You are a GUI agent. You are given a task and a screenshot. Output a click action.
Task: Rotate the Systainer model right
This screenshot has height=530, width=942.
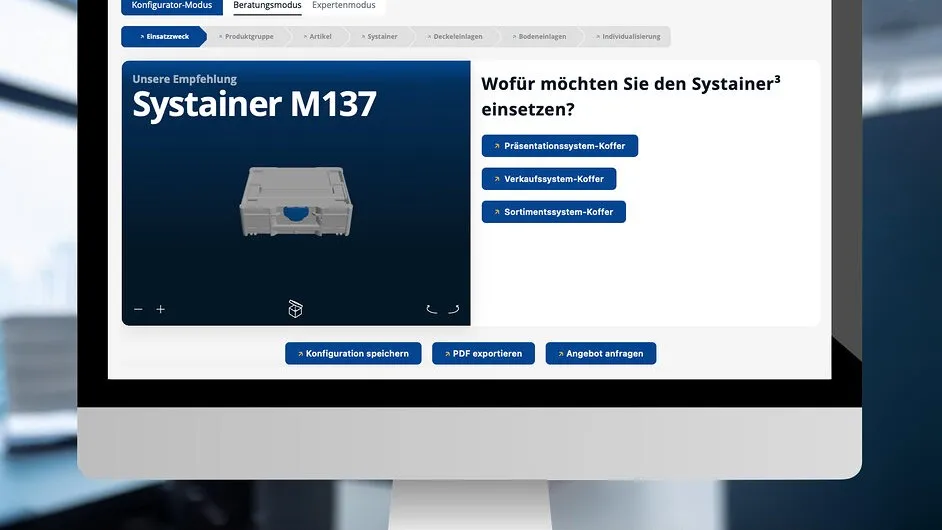454,309
